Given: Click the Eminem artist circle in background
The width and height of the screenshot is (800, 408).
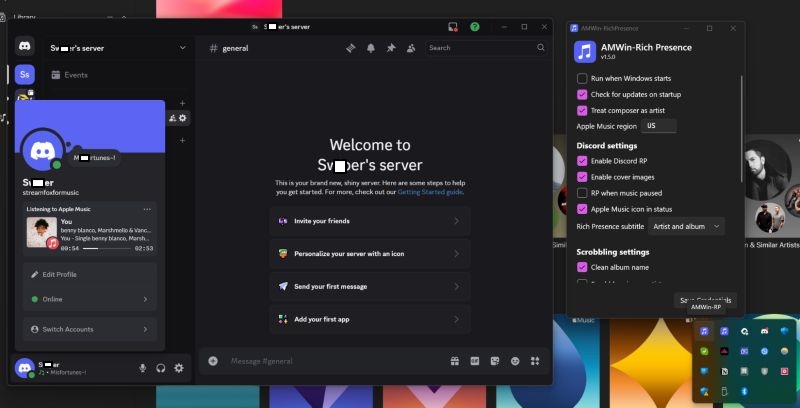Looking at the screenshot, I should pos(766,170).
